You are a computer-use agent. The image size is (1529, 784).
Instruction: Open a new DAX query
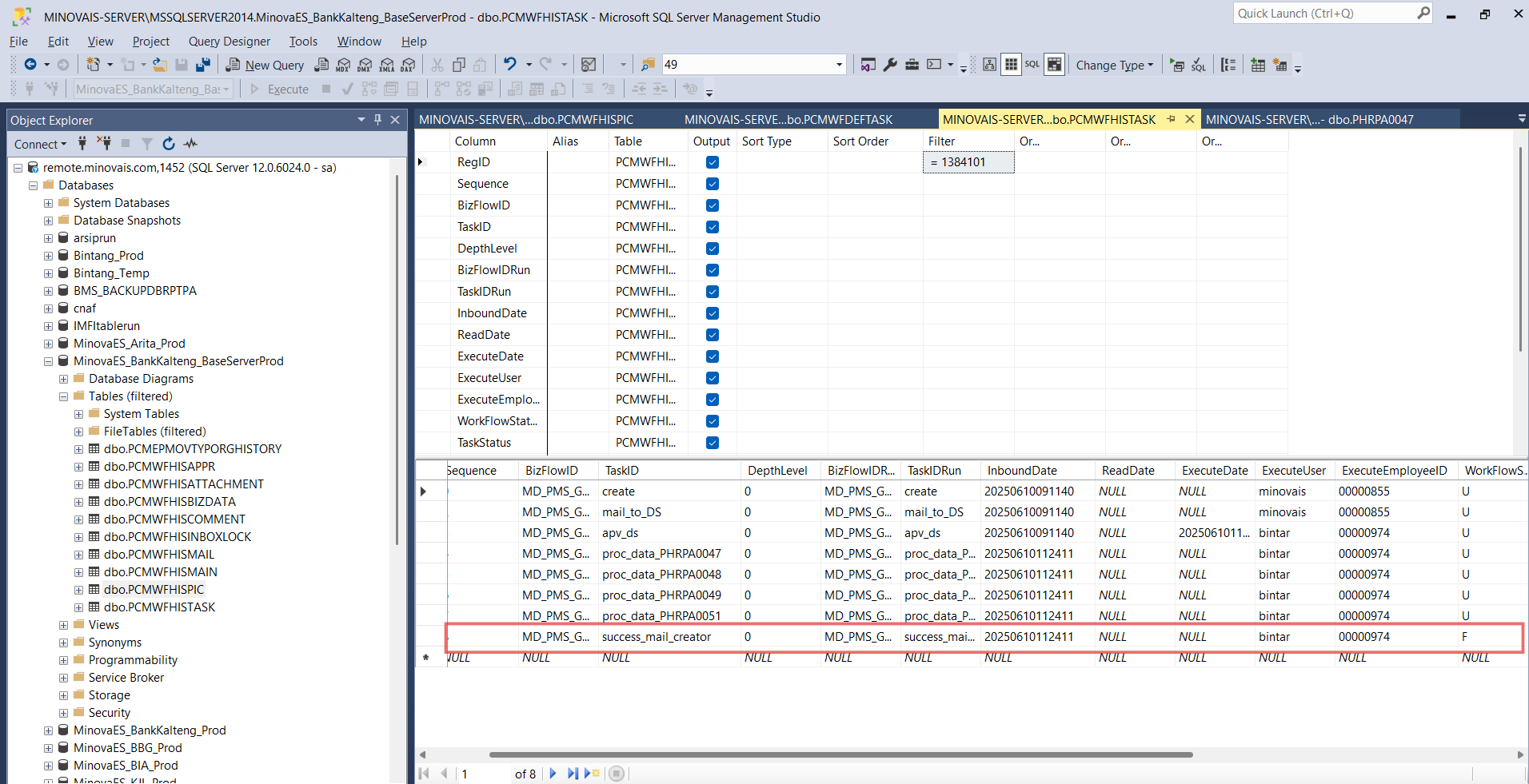pyautogui.click(x=409, y=65)
